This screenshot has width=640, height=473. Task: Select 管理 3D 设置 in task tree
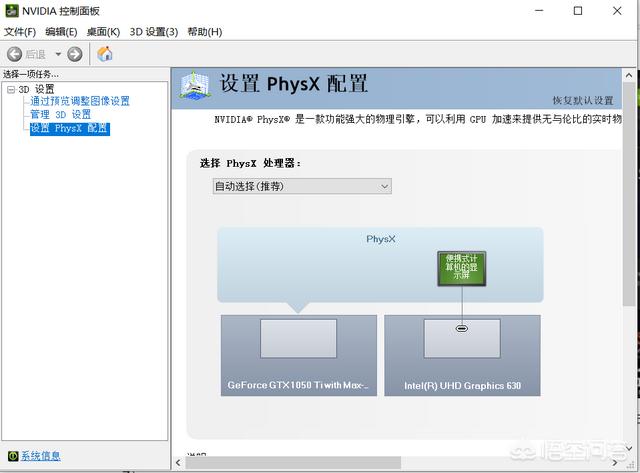pos(60,115)
